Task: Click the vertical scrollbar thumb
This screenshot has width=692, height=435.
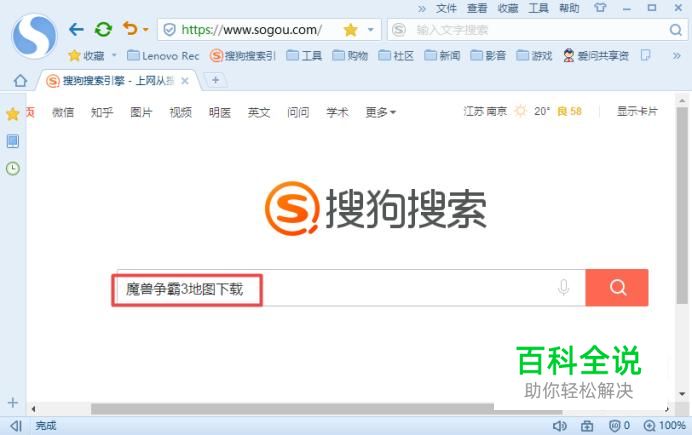Action: [682, 205]
